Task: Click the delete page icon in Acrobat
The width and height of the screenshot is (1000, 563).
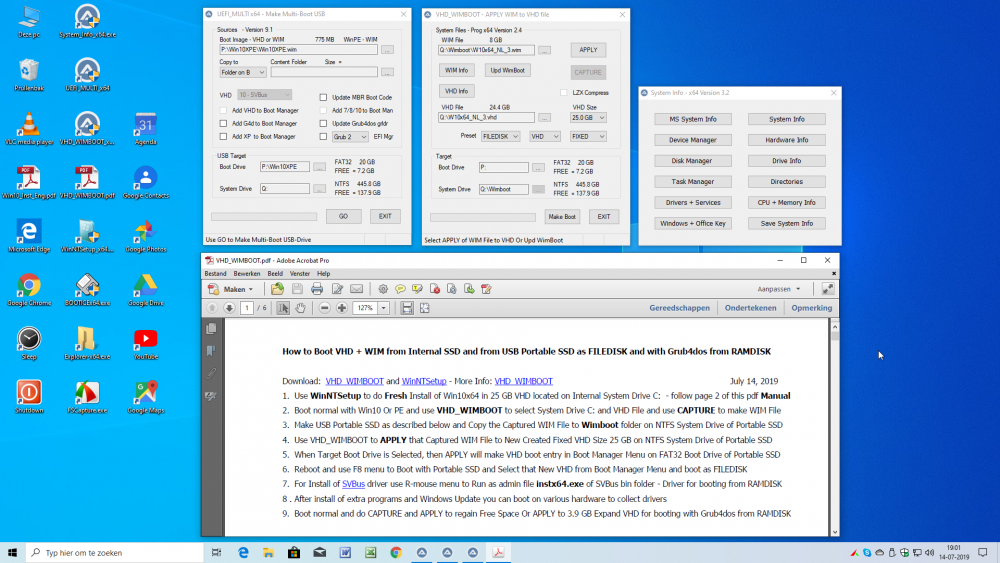Action: pos(435,289)
